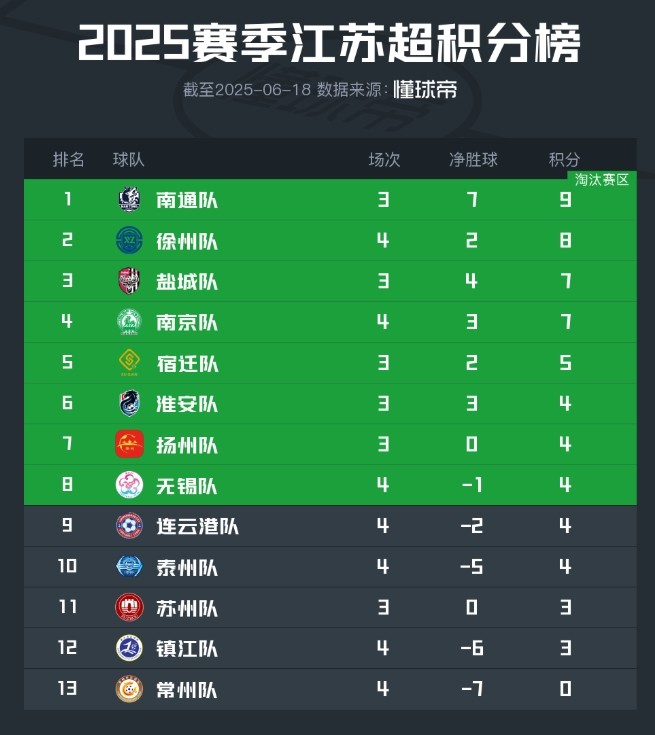Image resolution: width=655 pixels, height=735 pixels.
Task: Click the Zhenjiang team (镇江队) logo
Action: (x=129, y=648)
